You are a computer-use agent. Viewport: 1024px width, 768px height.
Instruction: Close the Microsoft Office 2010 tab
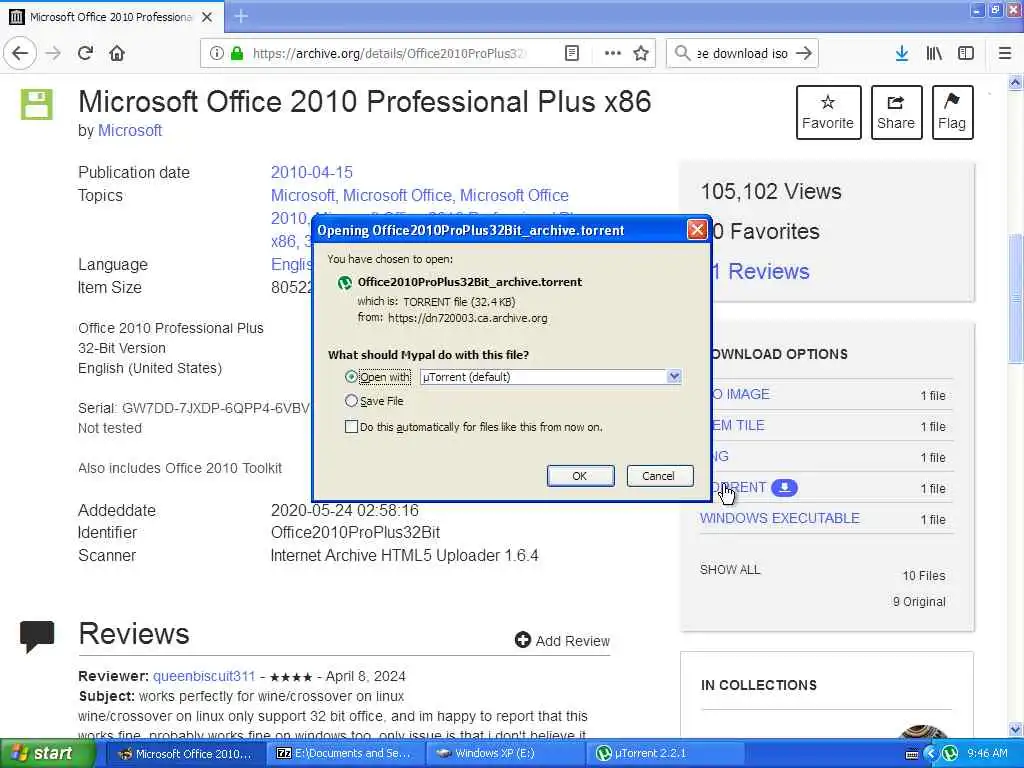[x=207, y=17]
